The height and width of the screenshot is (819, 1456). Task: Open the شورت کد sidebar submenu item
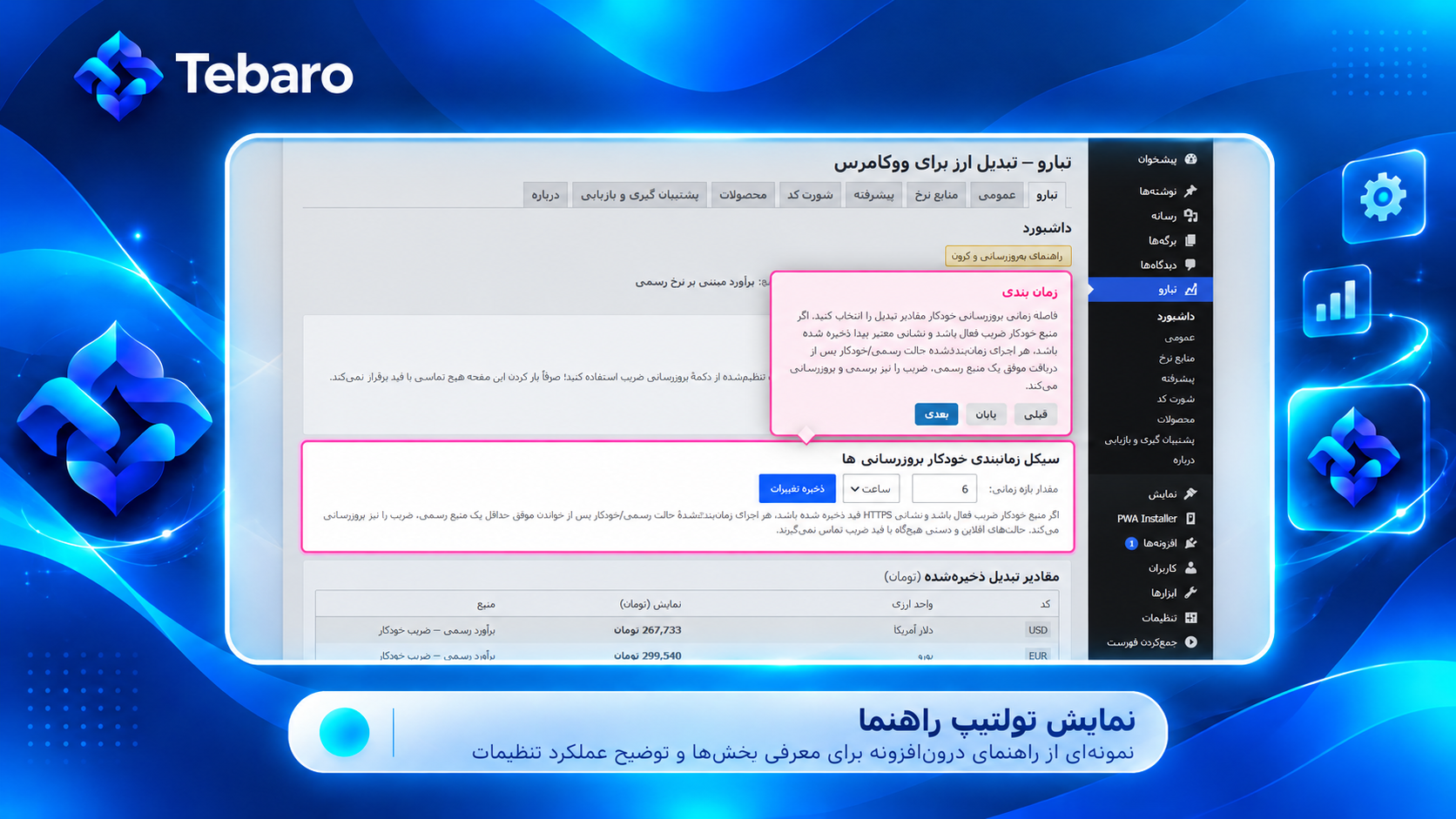(1176, 399)
